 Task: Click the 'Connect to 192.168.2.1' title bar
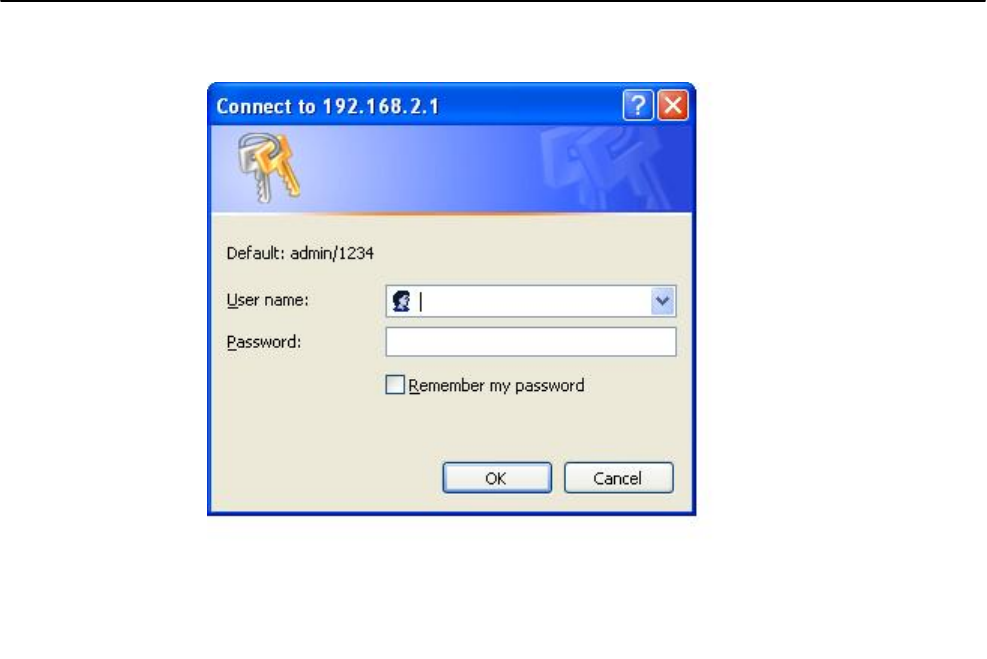click(327, 106)
